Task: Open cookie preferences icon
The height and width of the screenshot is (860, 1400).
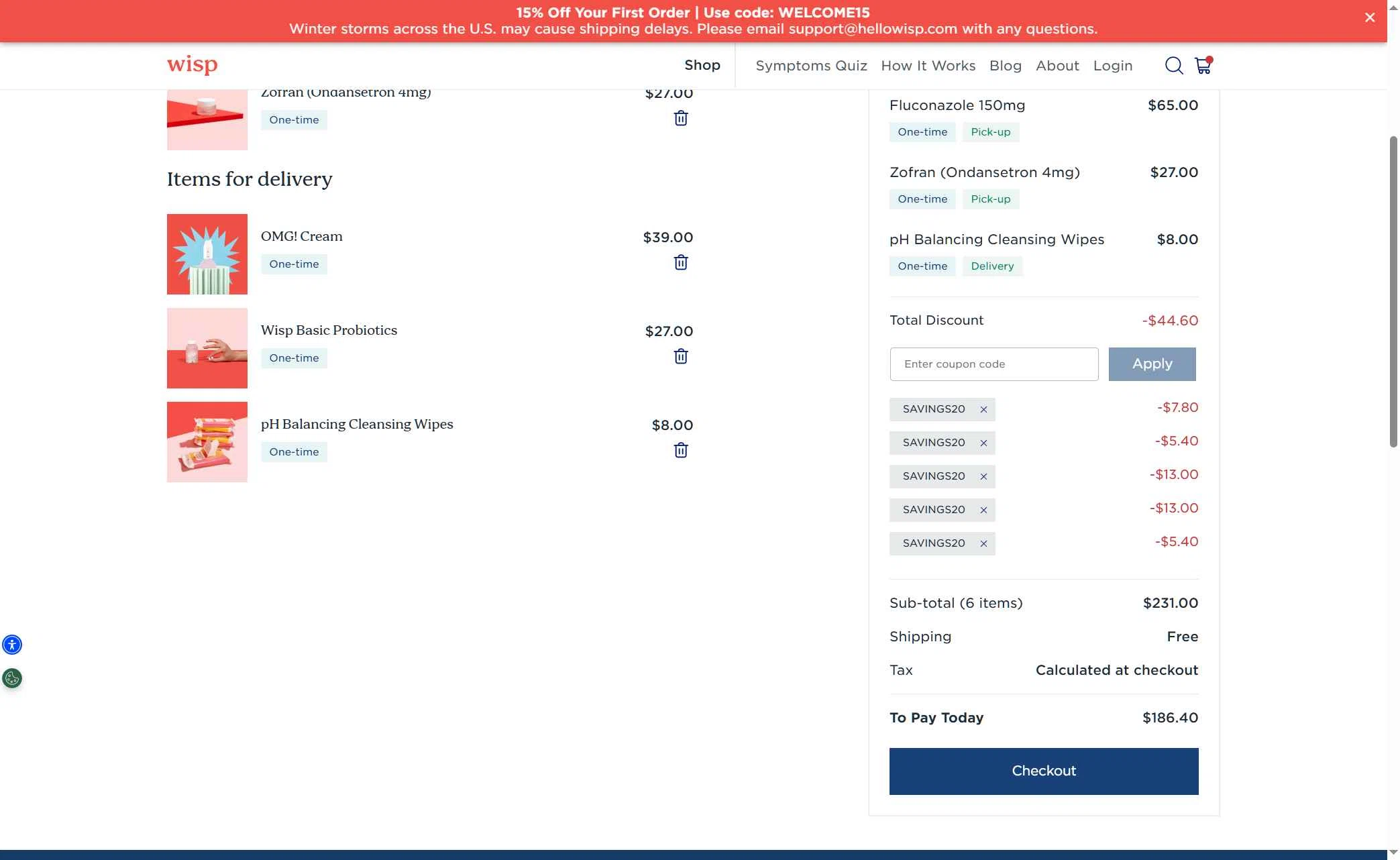Action: [12, 678]
